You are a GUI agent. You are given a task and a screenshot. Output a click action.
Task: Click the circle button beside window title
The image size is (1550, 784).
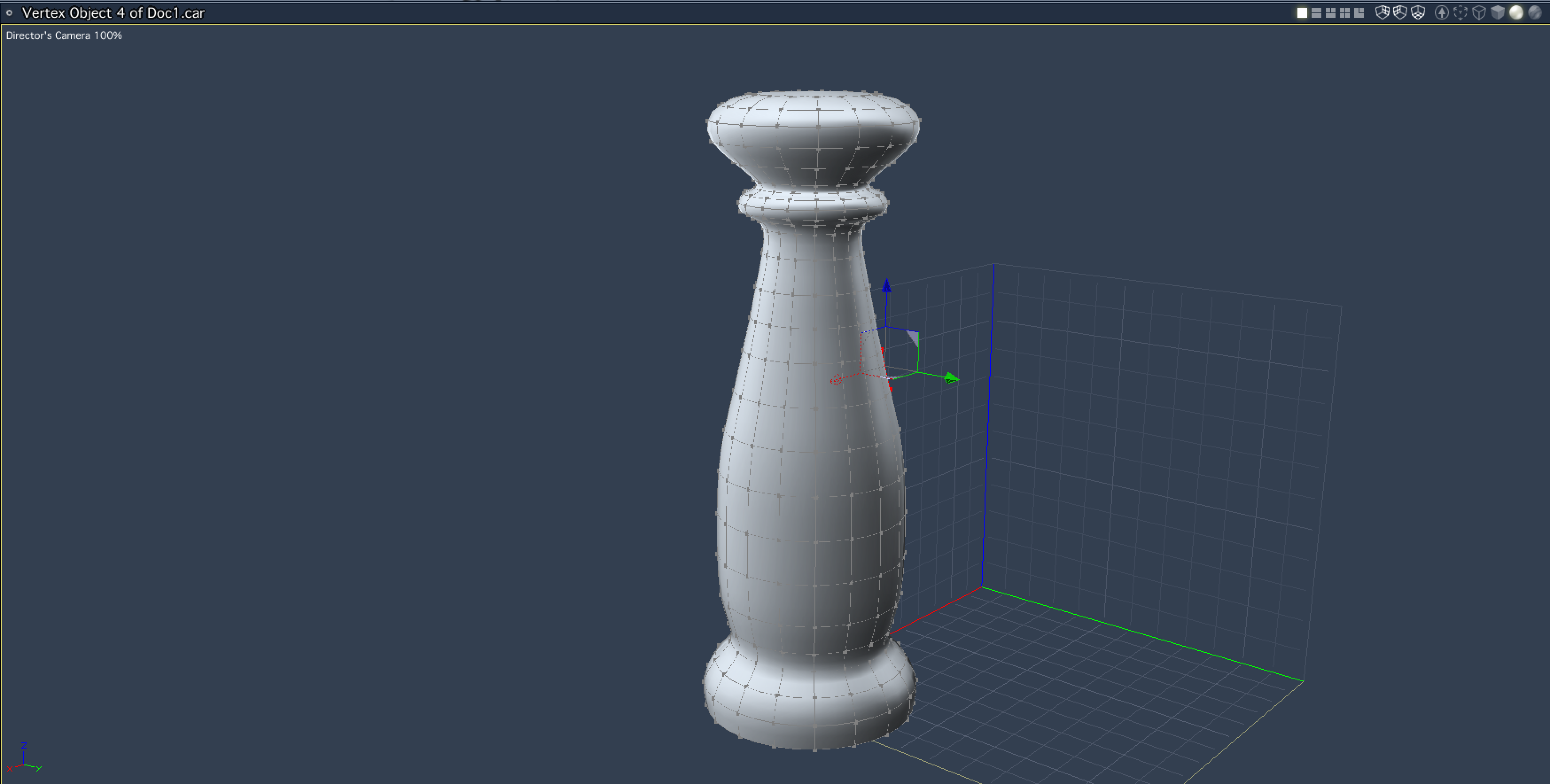coord(9,13)
